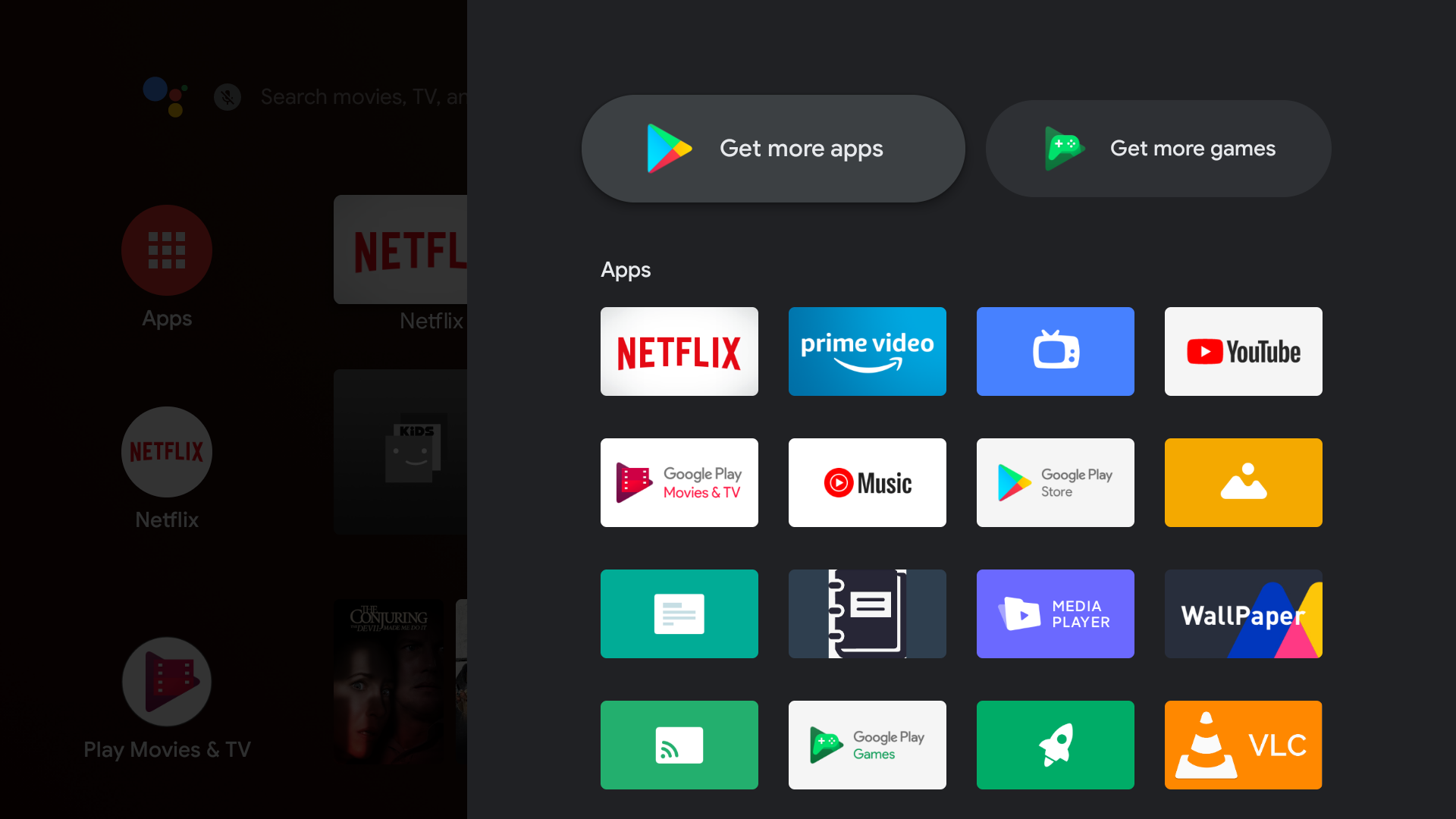Launch the green rocket app
1456x819 pixels.
(1055, 745)
